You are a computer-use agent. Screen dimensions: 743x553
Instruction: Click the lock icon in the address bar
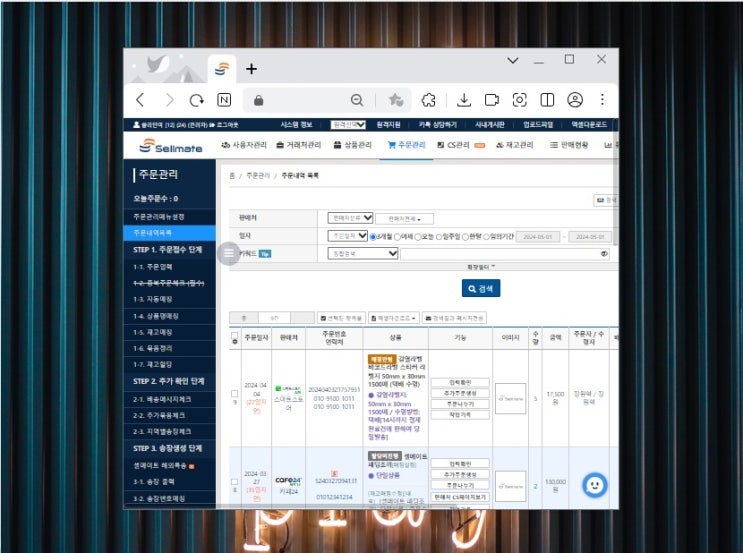258,100
